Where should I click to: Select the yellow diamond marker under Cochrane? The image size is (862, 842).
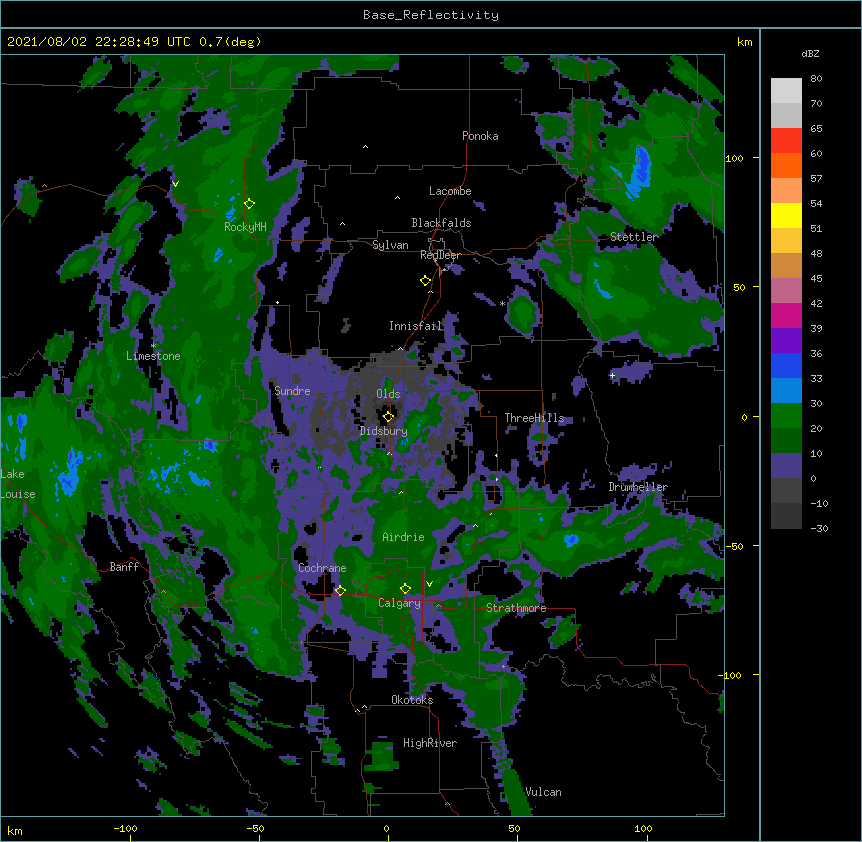point(340,591)
